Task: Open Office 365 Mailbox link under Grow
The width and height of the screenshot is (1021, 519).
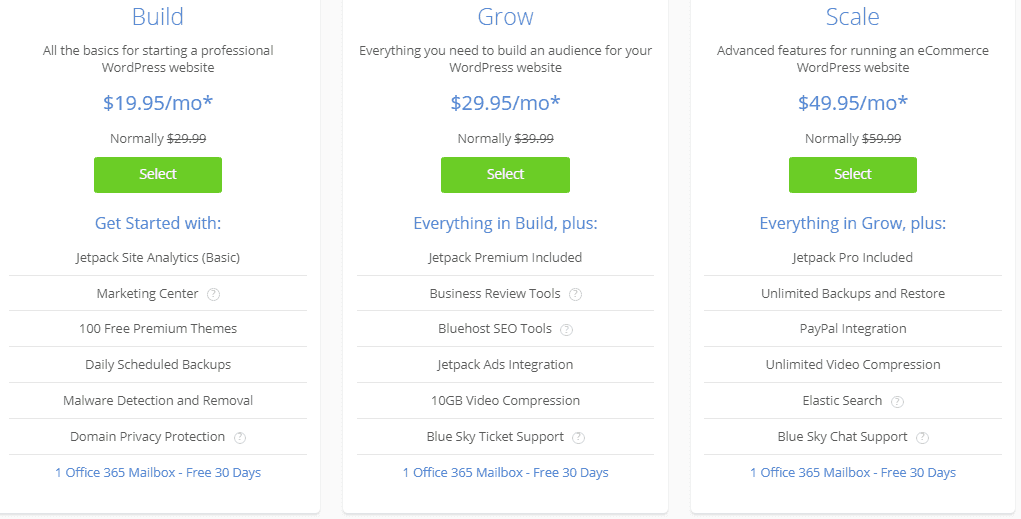Action: click(505, 472)
